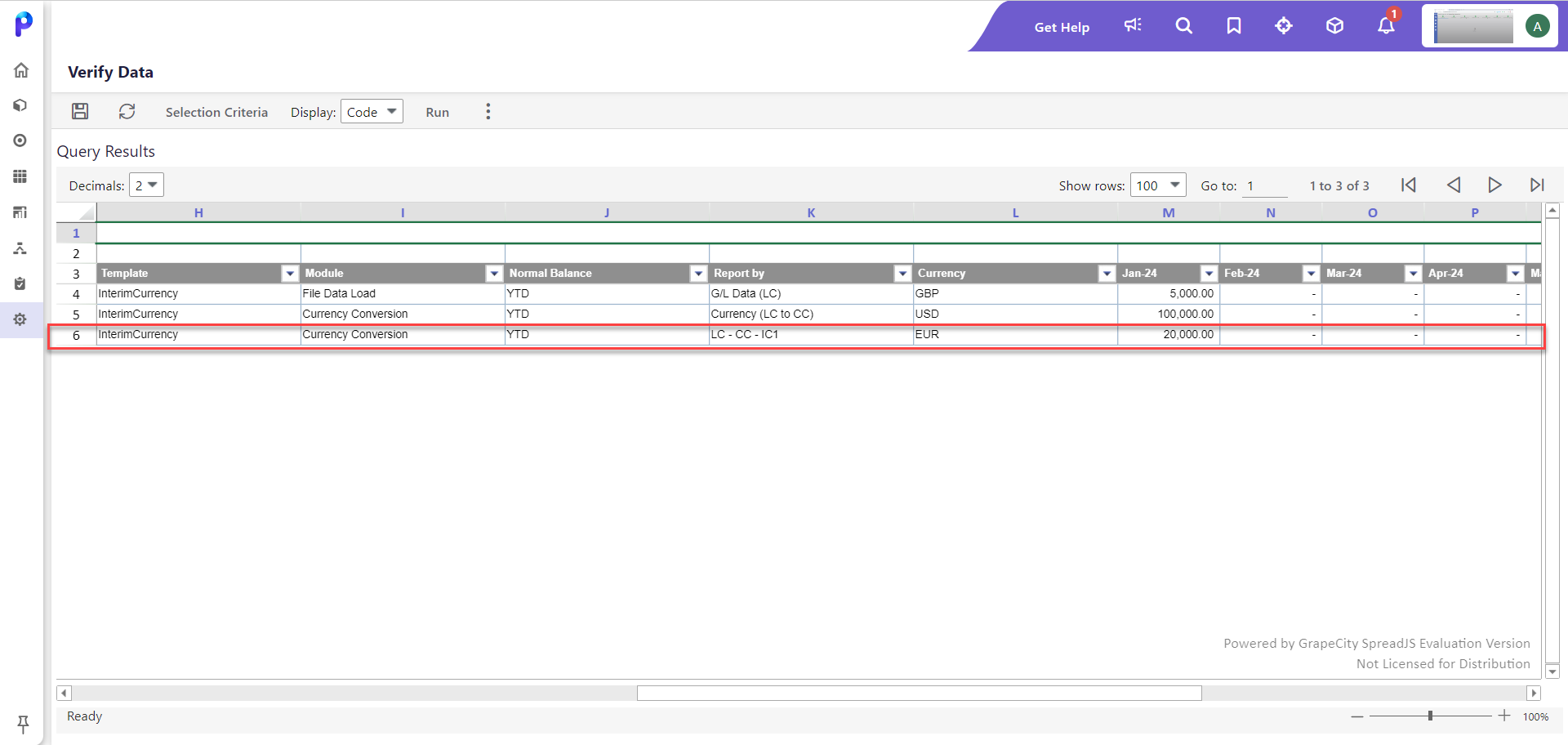Click the scroll right arrow
Viewport: 1568px width, 745px height.
click(1534, 694)
